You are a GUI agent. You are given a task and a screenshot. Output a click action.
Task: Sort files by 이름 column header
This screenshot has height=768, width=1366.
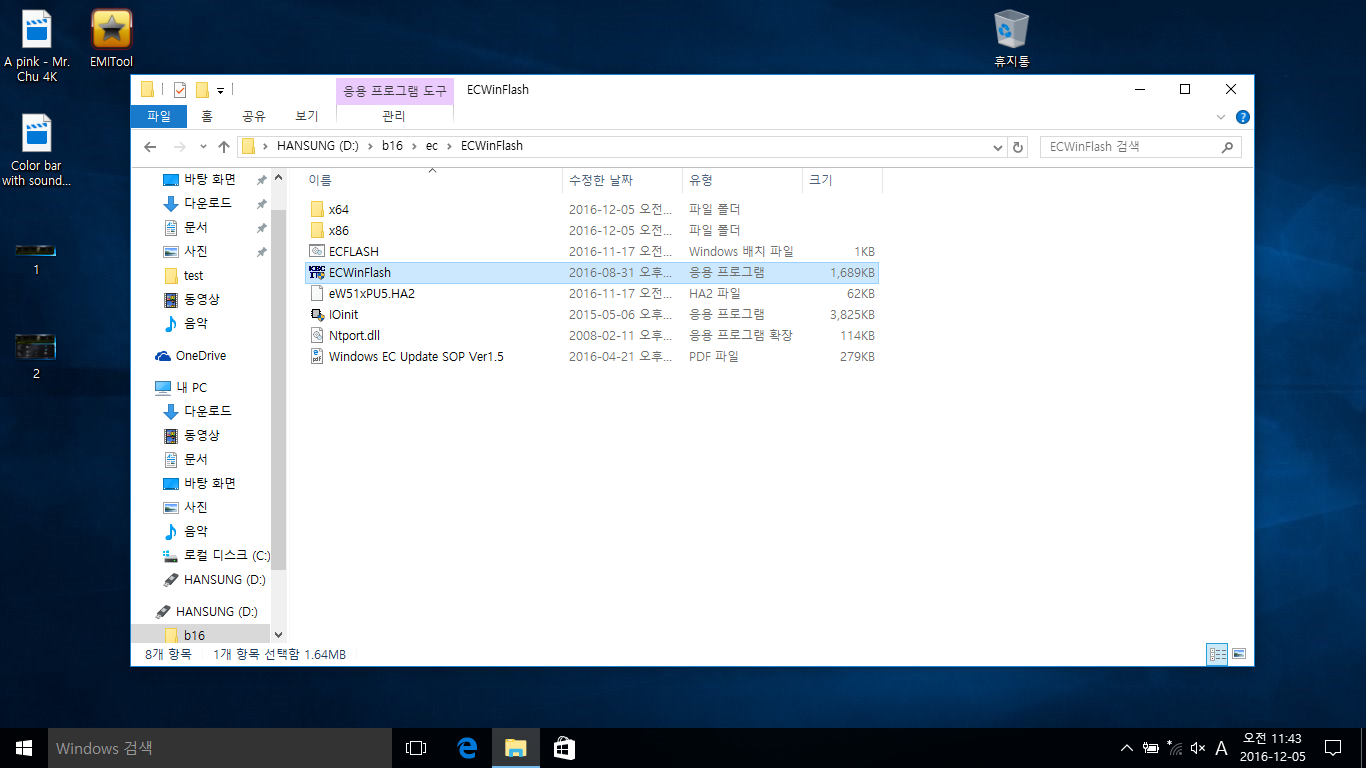click(433, 180)
